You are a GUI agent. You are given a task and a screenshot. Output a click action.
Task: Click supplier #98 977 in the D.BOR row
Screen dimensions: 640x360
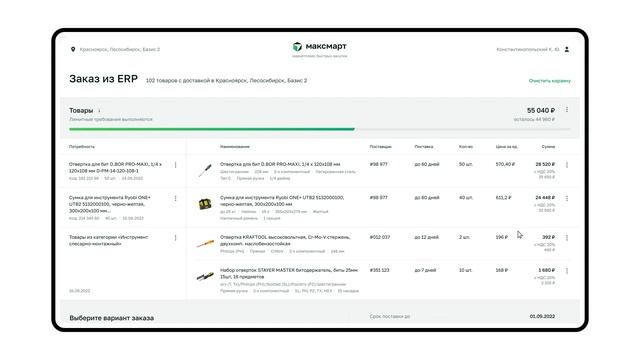tap(378, 164)
